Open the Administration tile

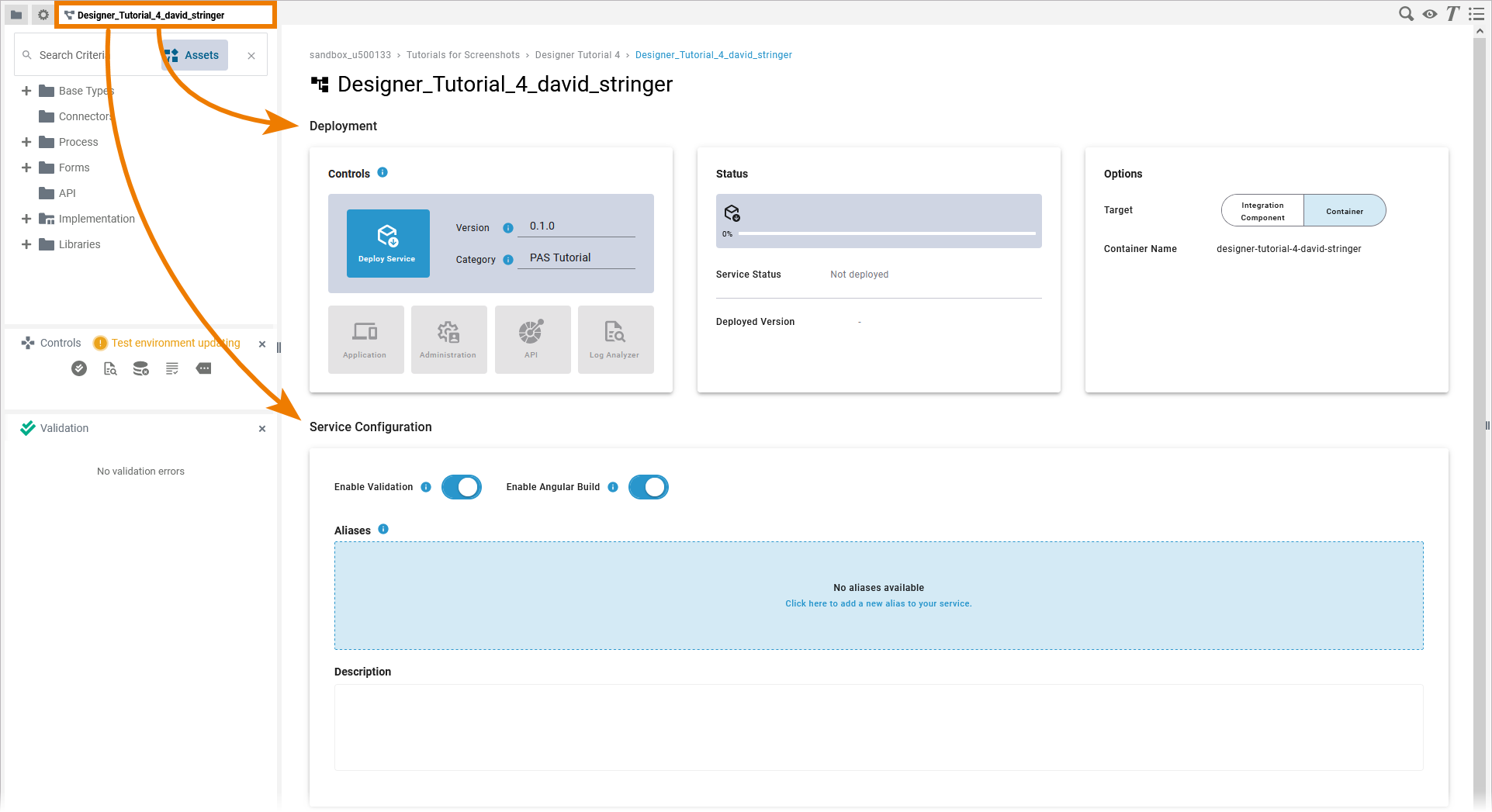pyautogui.click(x=448, y=340)
